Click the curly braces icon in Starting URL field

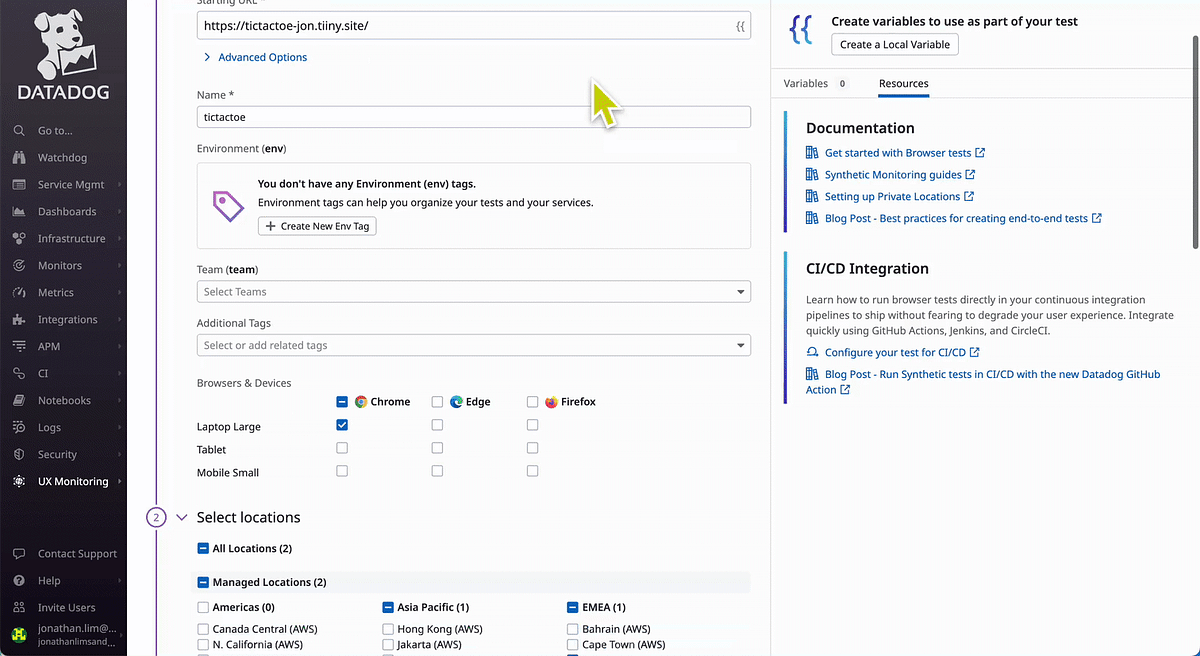pyautogui.click(x=740, y=26)
